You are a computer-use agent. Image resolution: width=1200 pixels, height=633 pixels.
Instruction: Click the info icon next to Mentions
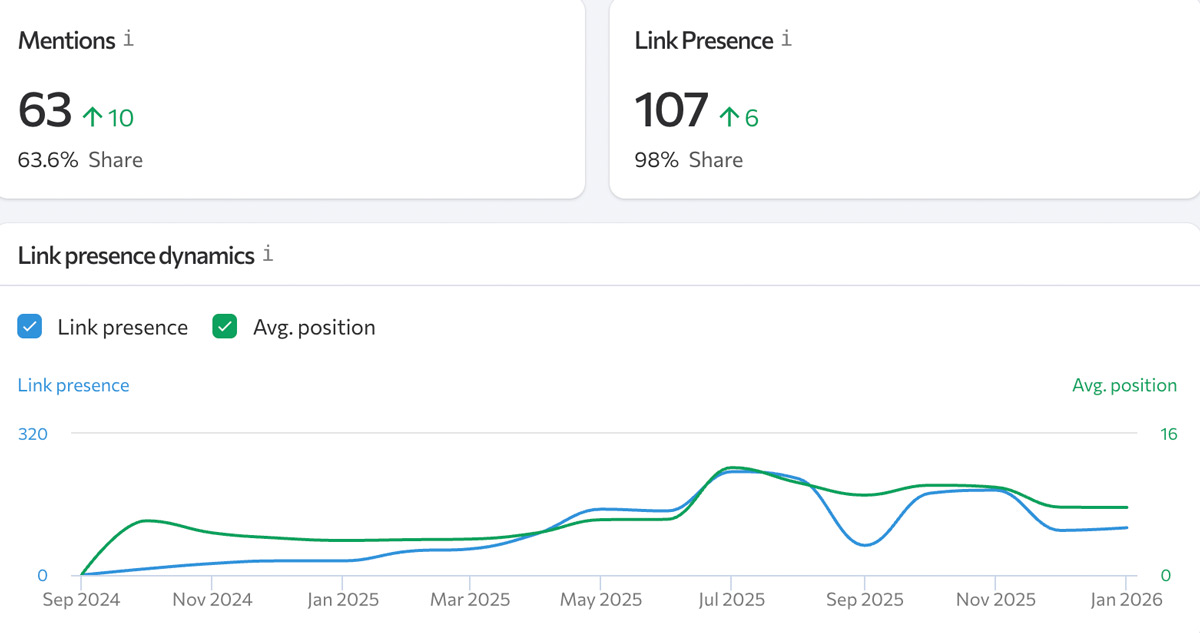(128, 40)
